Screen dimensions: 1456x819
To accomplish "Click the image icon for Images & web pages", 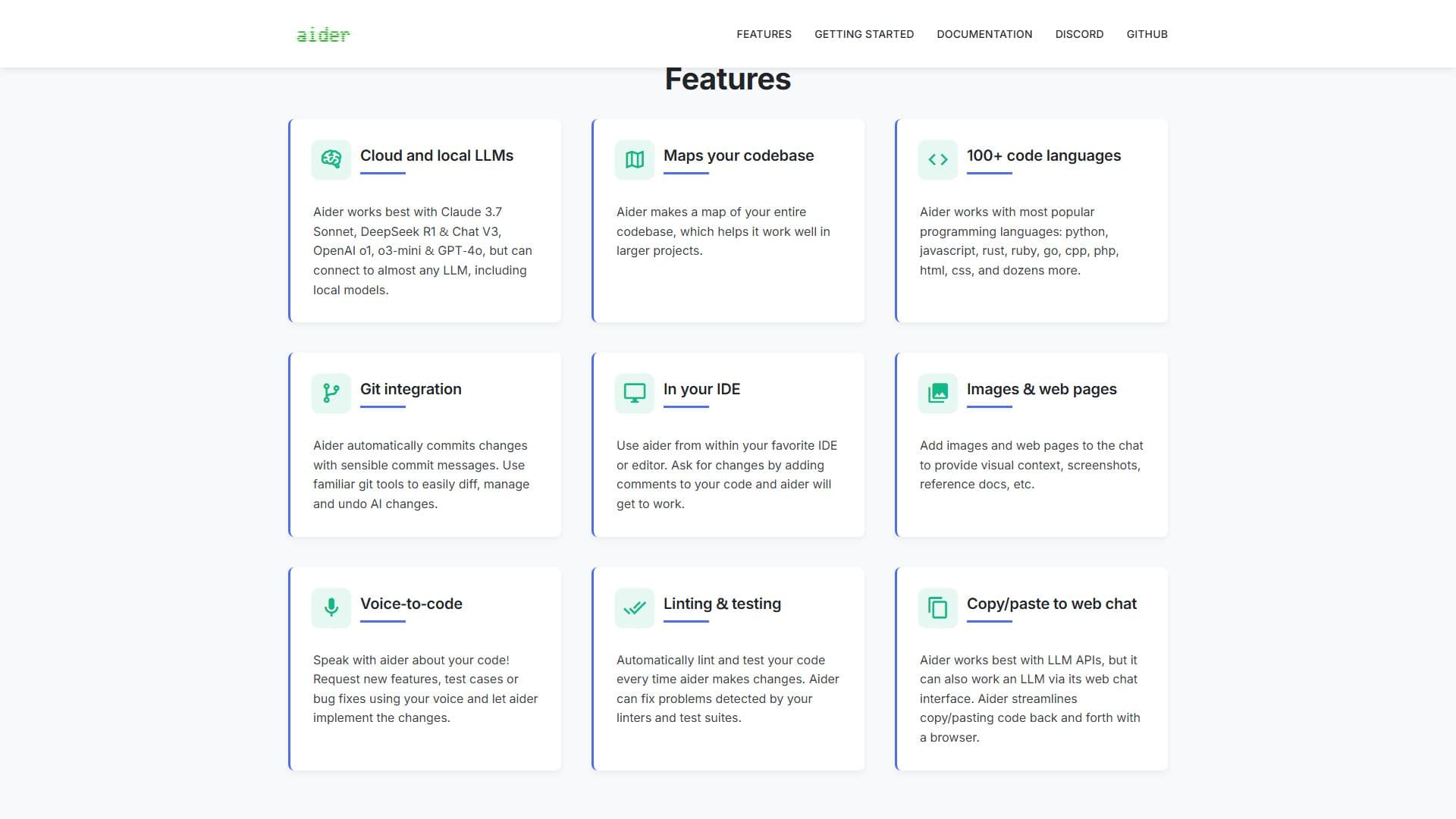I will point(938,393).
